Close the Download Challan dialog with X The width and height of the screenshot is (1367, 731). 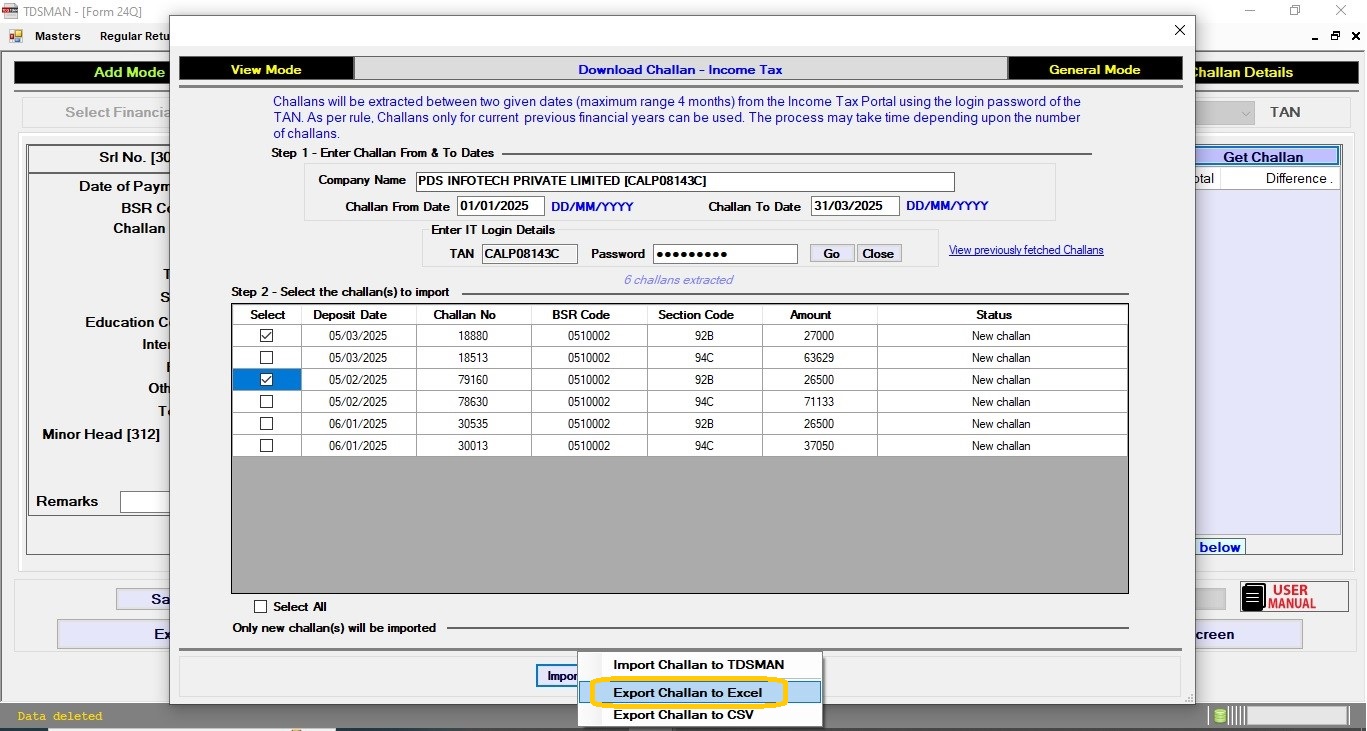tap(1180, 30)
